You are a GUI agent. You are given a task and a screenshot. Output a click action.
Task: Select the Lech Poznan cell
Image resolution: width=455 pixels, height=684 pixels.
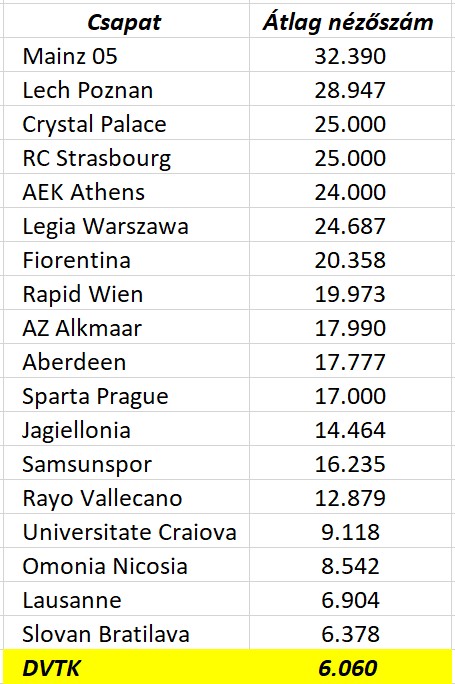127,89
